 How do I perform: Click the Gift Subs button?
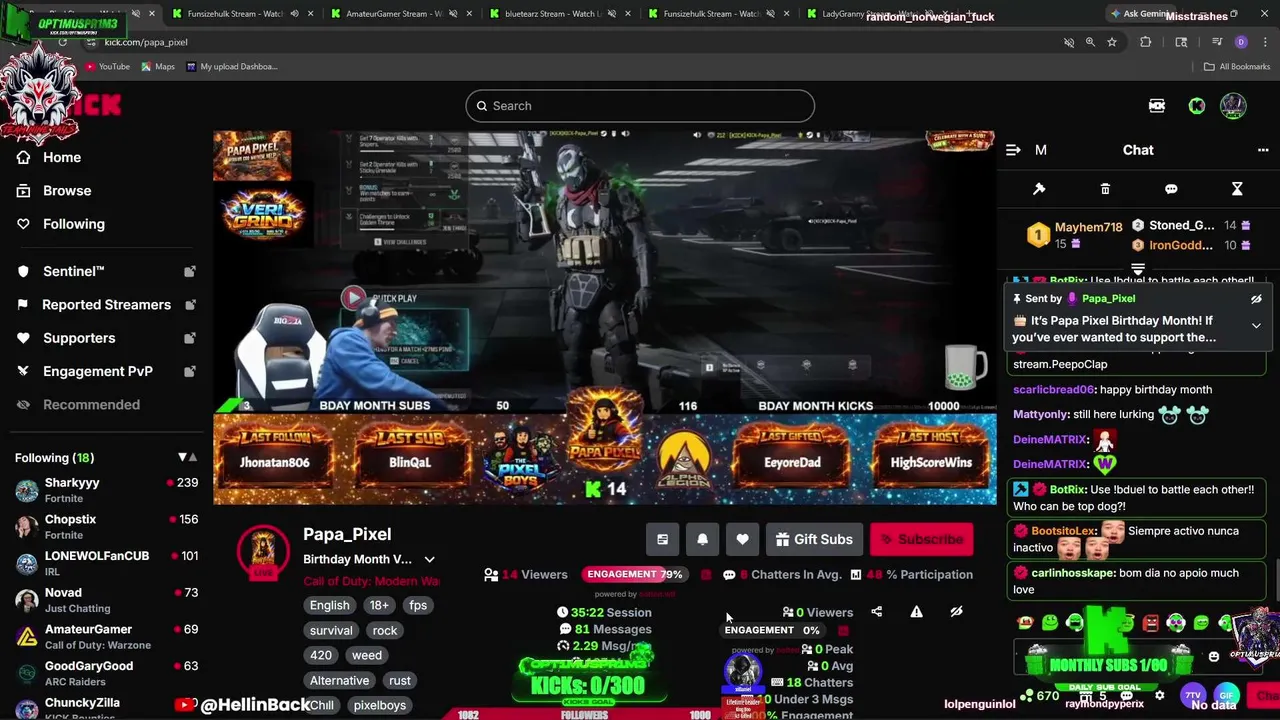813,539
